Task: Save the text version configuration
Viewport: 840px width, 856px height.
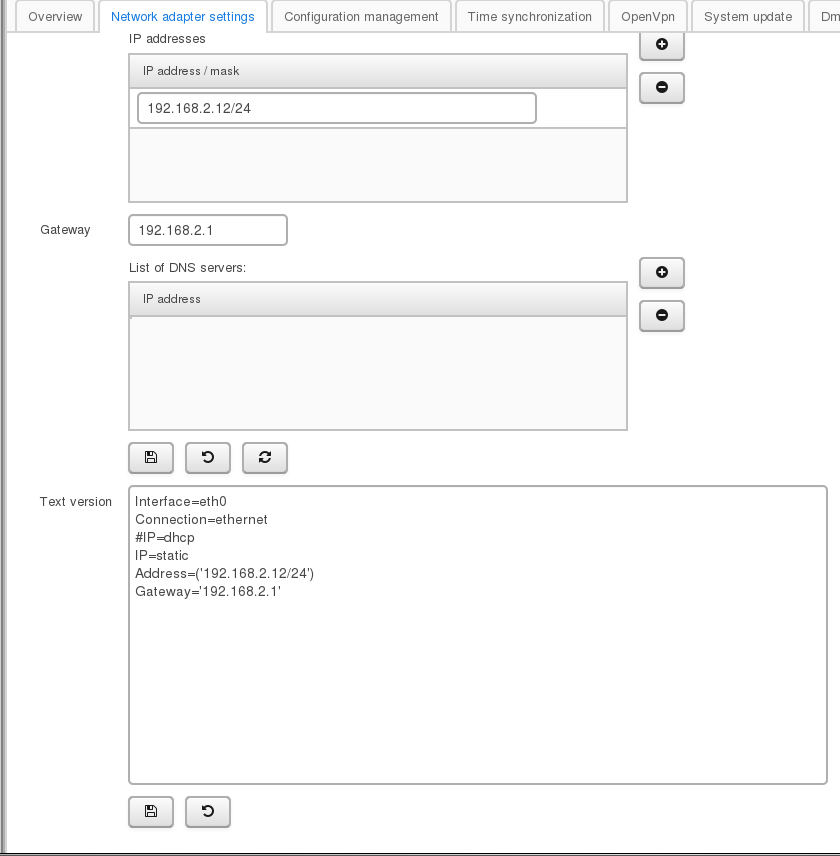Action: 151,812
